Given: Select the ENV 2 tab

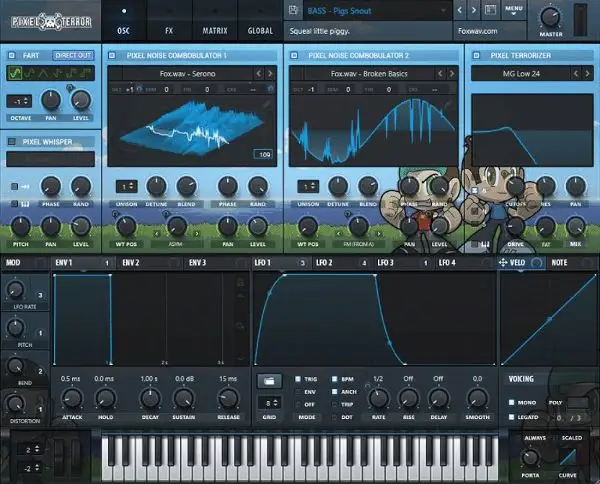Looking at the screenshot, I should click(x=132, y=262).
